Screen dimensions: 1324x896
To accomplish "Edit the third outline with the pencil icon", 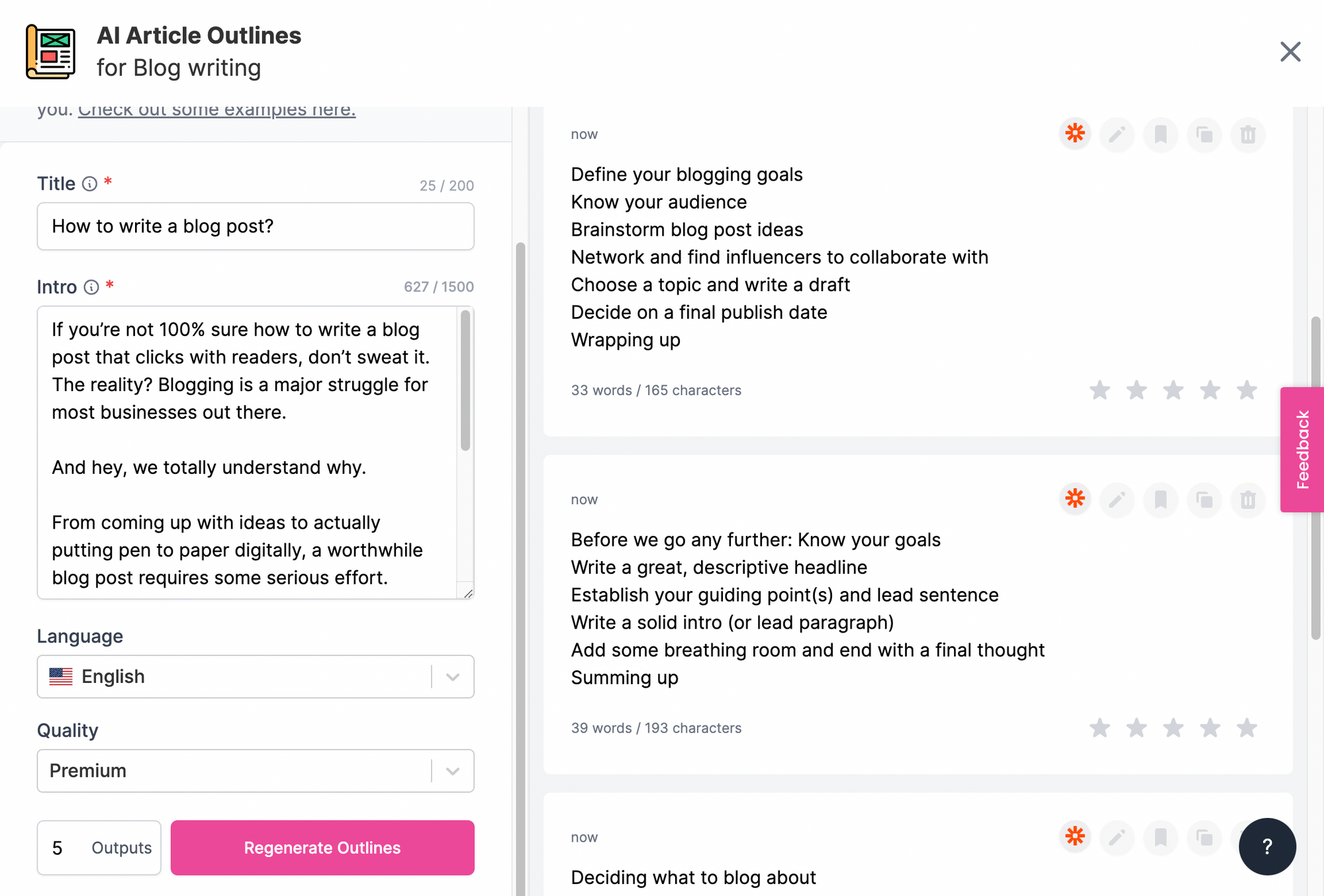I will tap(1117, 838).
